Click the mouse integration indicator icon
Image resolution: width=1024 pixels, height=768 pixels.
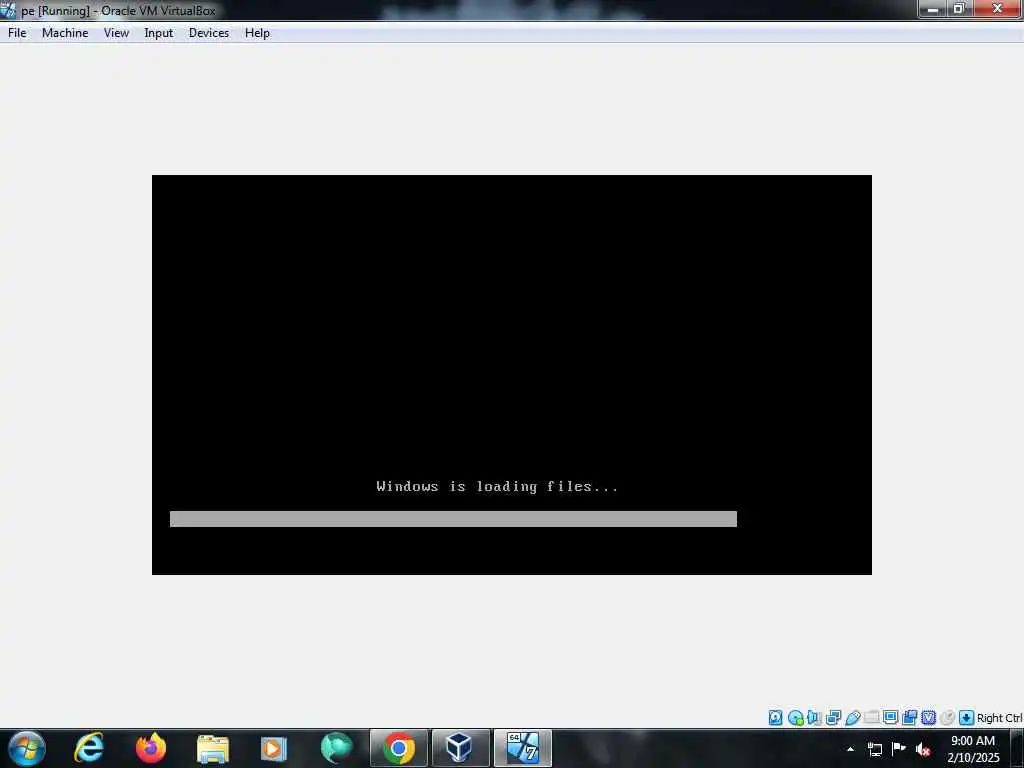(947, 718)
